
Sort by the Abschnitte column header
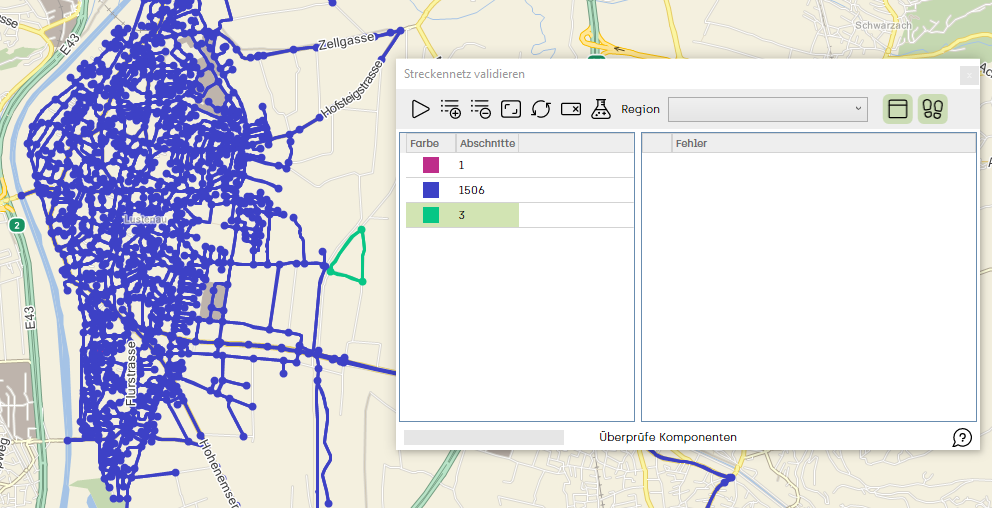487,144
